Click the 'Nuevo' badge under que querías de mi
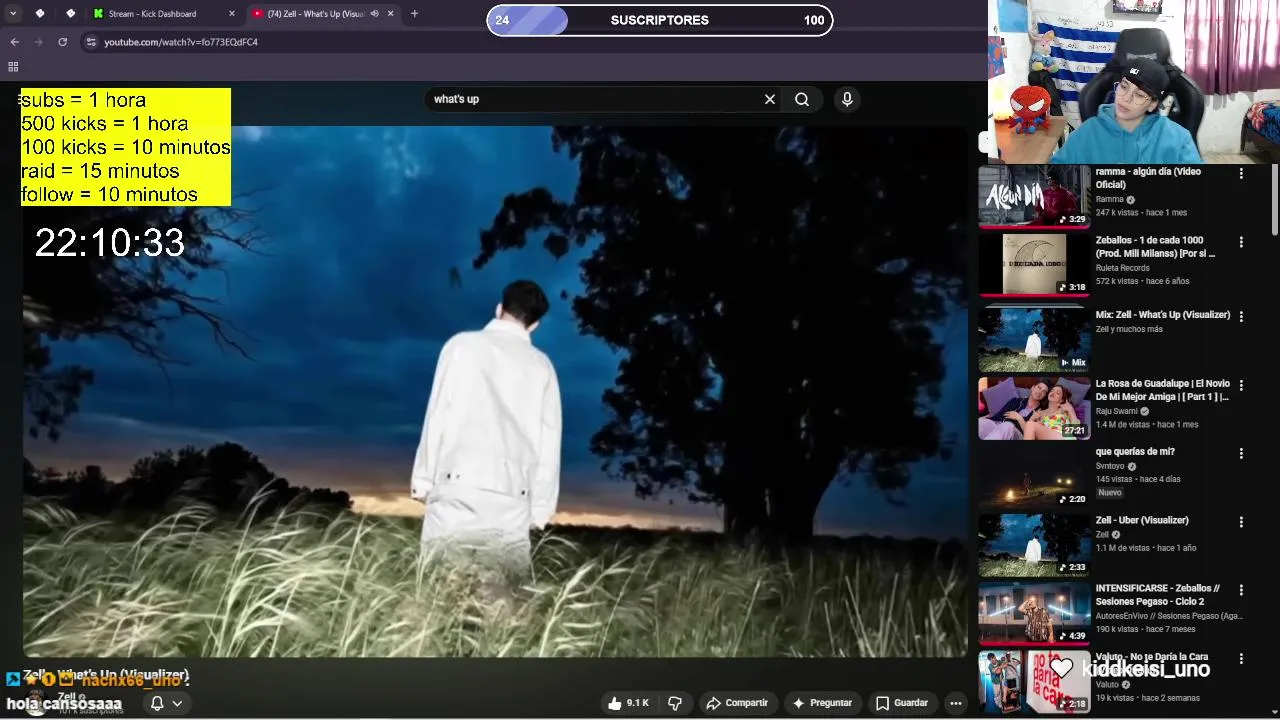 tap(1110, 493)
